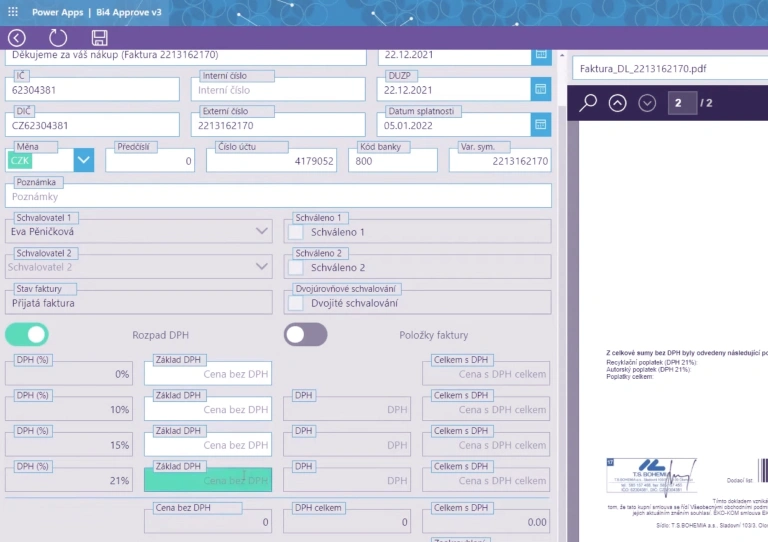Save the invoice with the floppy disk icon
768x542 pixels.
99,38
